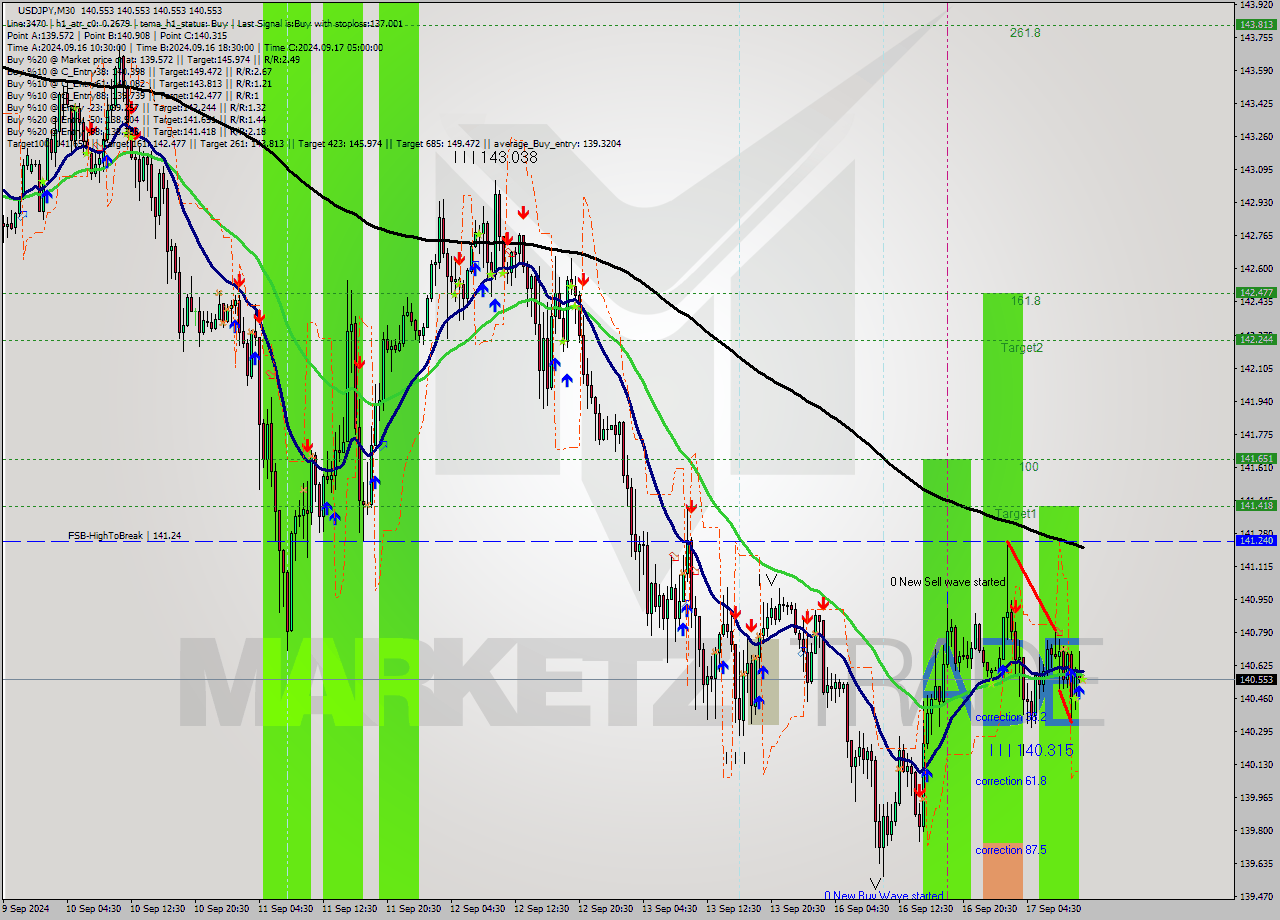Click the green 142.244 price tag
Screen dimensions: 1280x920
point(1256,339)
